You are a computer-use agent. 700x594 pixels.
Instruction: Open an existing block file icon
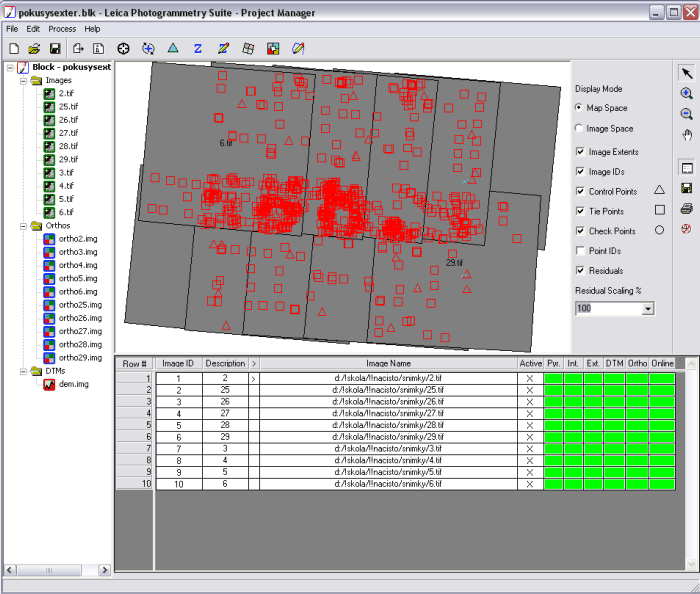34,49
